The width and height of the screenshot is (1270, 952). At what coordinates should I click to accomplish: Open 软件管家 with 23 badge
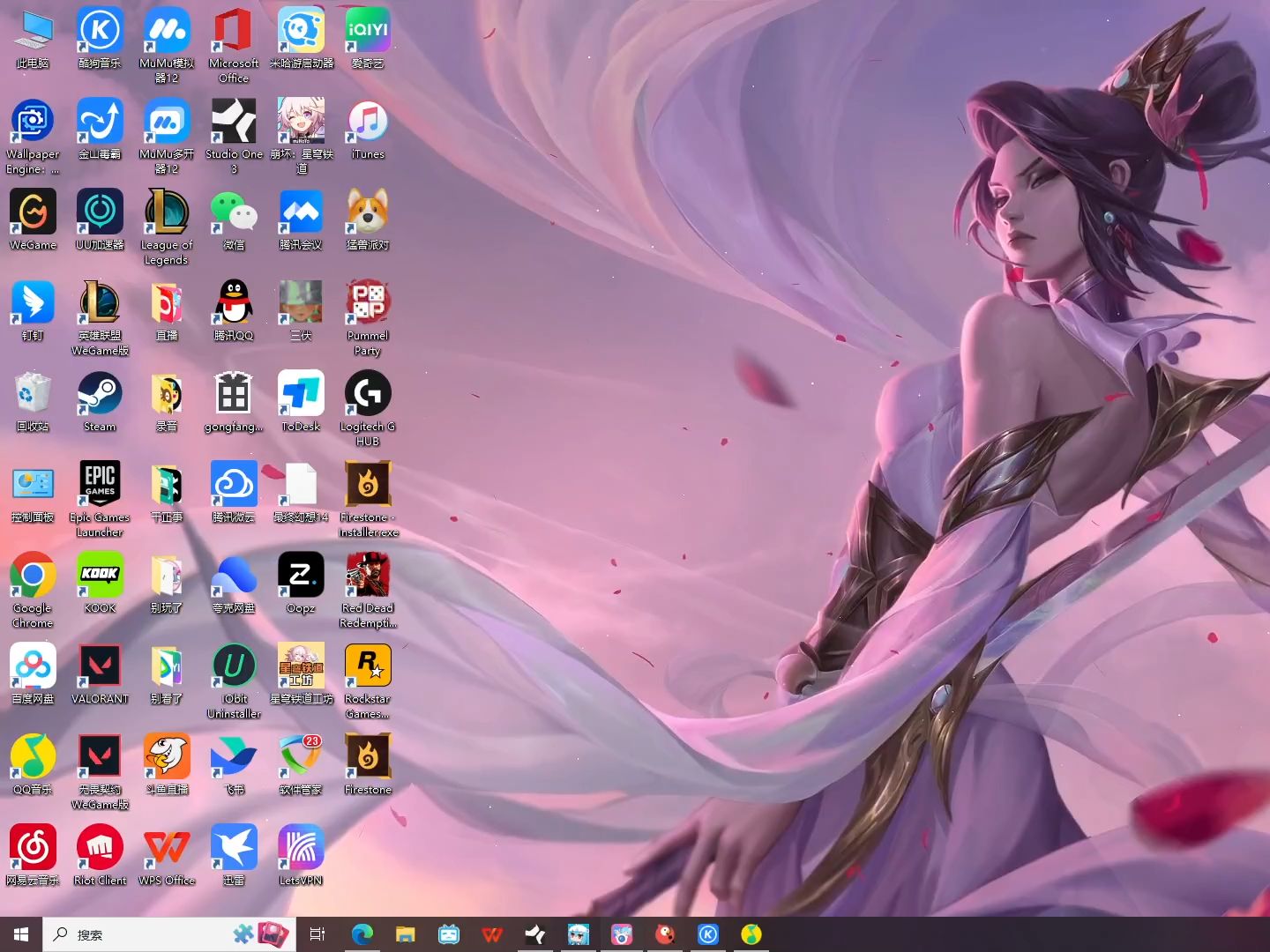pos(301,765)
